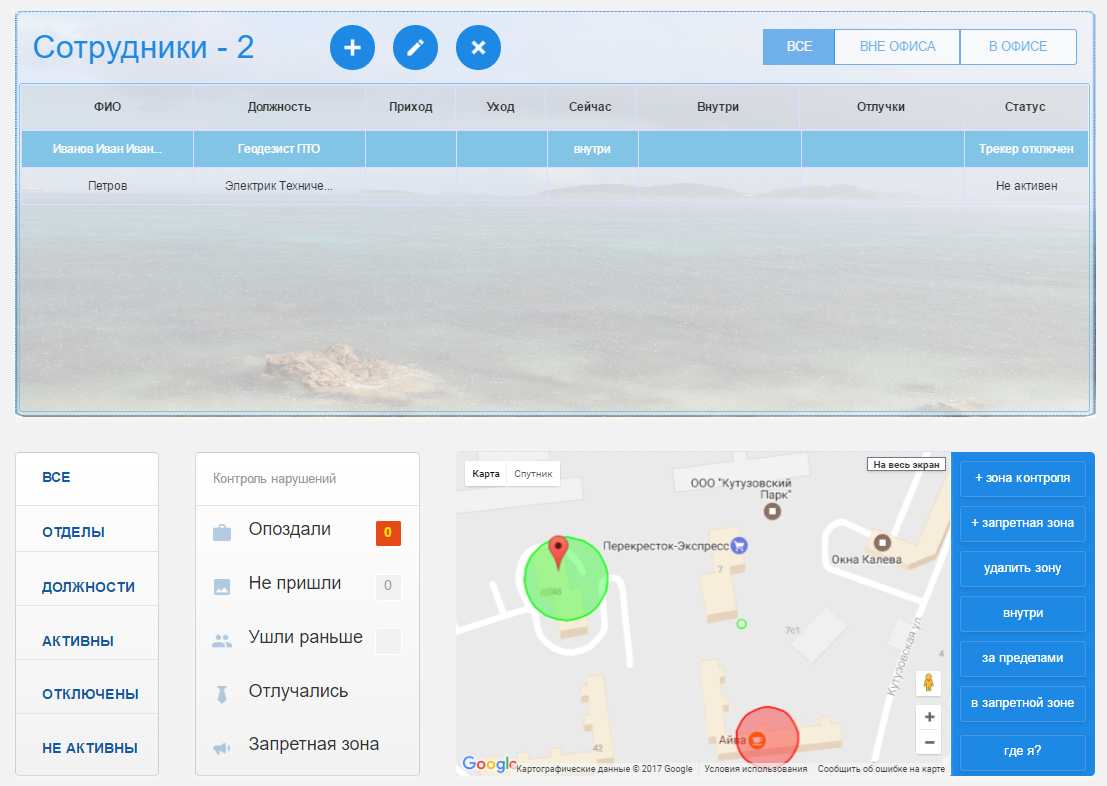Screen dimensions: 1107x786
Task: Select the НЕ АКТИВНЫ tab
Action: [89, 748]
